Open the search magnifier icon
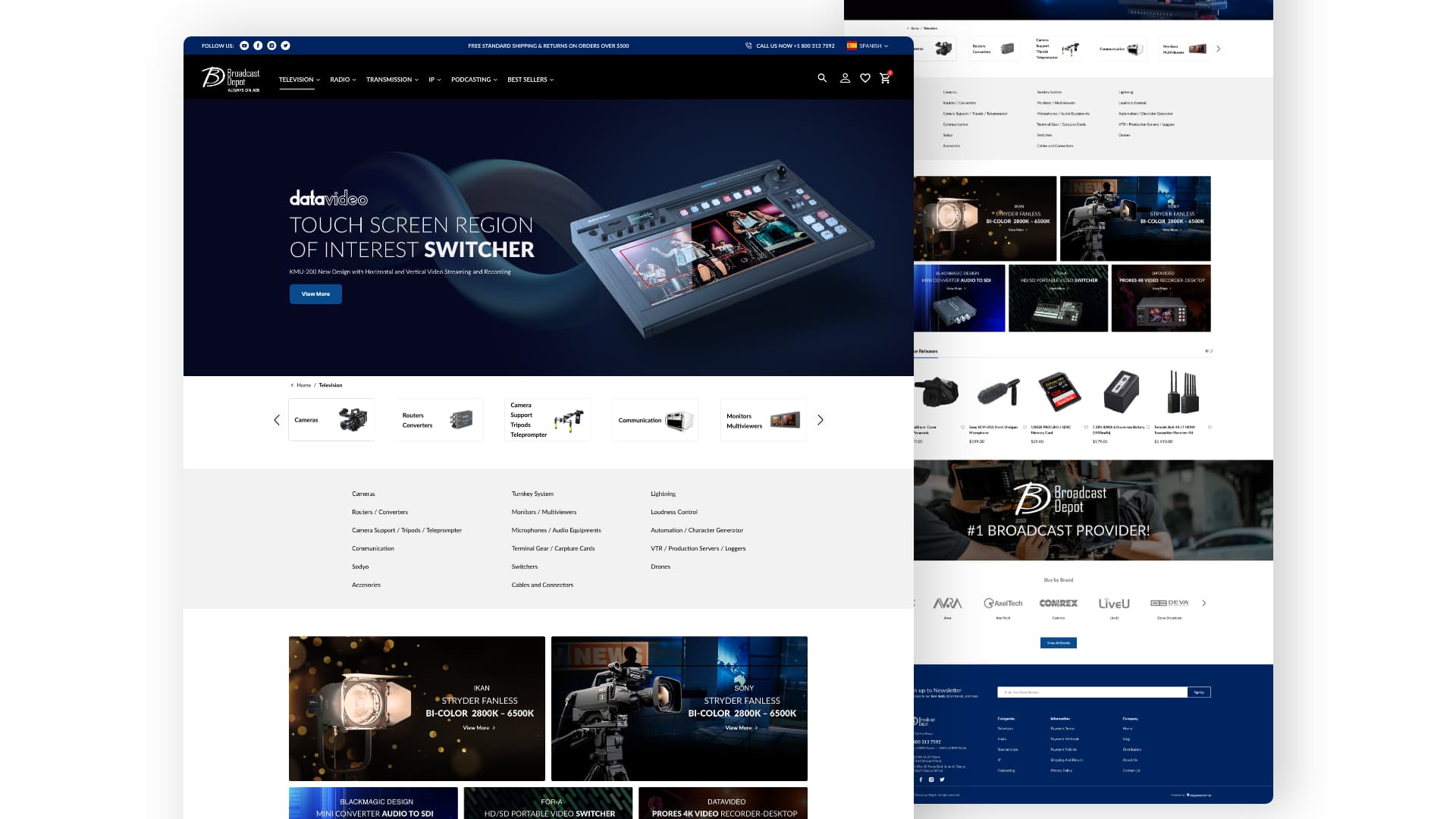The image size is (1456, 819). point(822,78)
